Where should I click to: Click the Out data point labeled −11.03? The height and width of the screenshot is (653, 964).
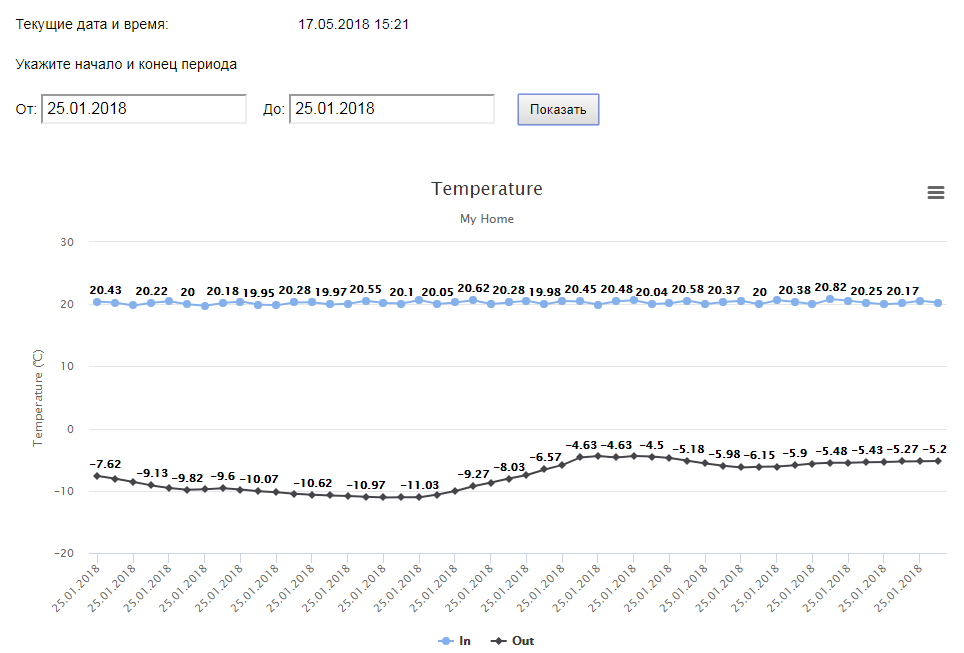[419, 497]
